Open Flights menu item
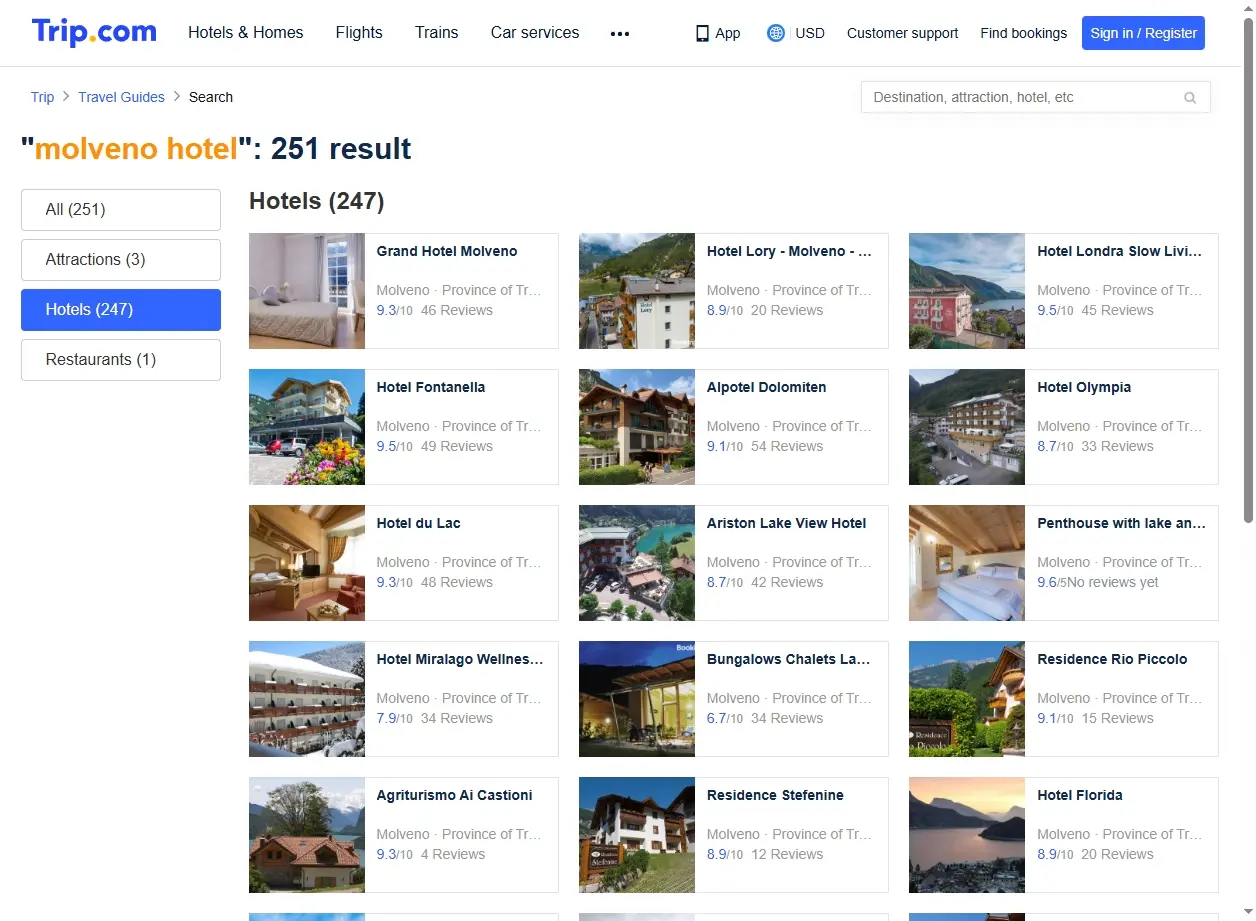The height and width of the screenshot is (921, 1256). 359,33
